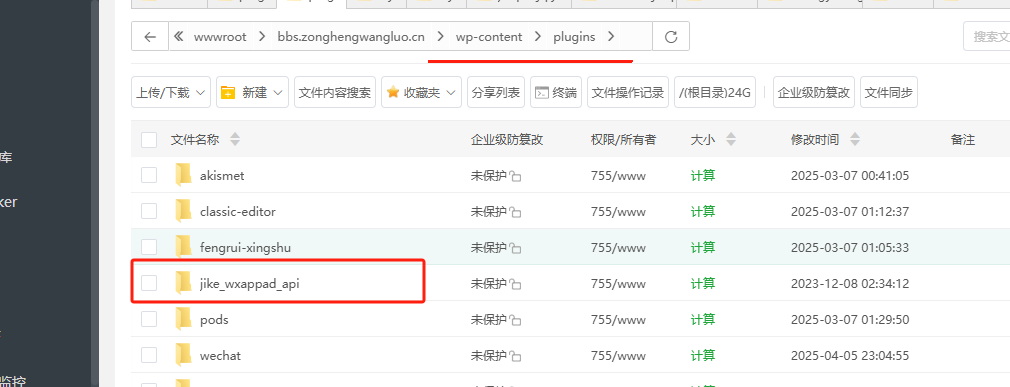The image size is (1010, 387).
Task: Navigate to bbs.zonghengwangluo.cn breadcrumb
Action: point(351,37)
